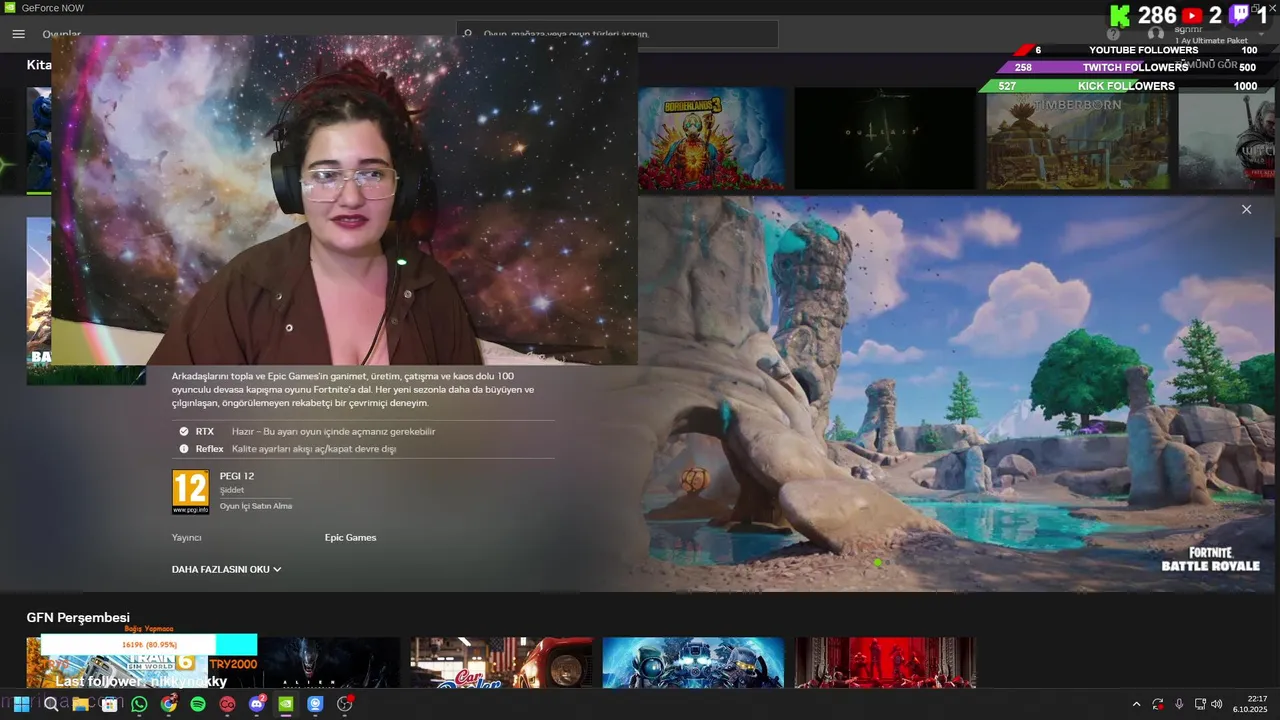Click the microphone tray icon
1280x720 pixels.
pyautogui.click(x=1179, y=704)
